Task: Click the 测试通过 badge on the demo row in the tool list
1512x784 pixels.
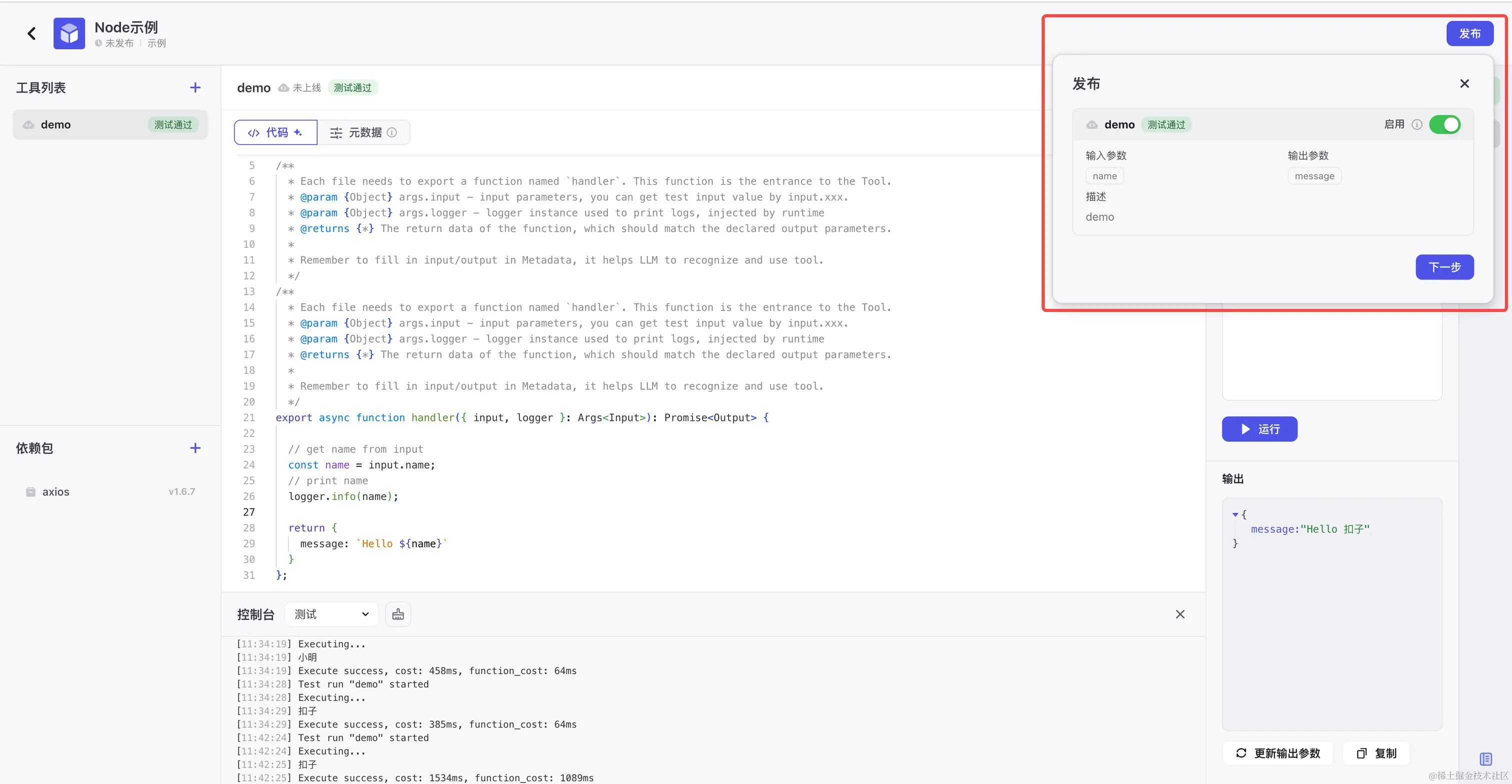Action: (173, 125)
